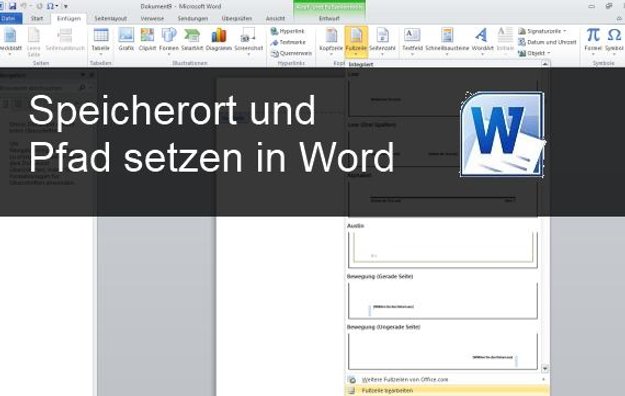Viewport: 625px width, 396px height.
Task: Open the Kopfzeile header gallery
Action: tap(331, 42)
